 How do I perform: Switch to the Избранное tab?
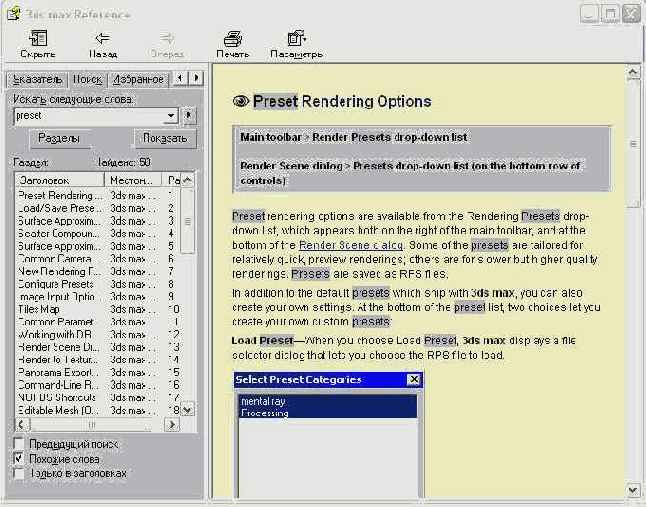[x=138, y=79]
